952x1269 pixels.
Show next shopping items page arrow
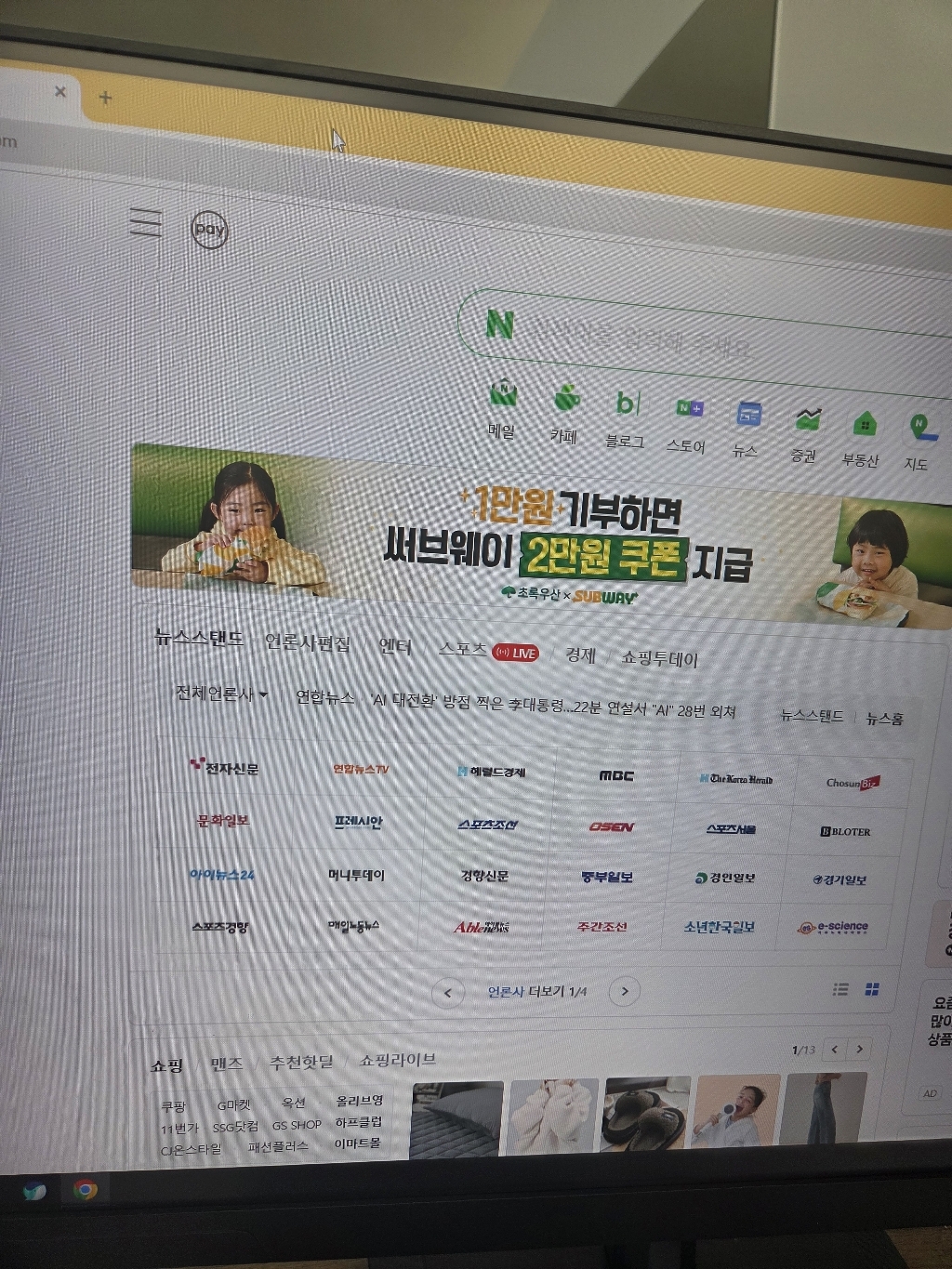click(860, 1049)
